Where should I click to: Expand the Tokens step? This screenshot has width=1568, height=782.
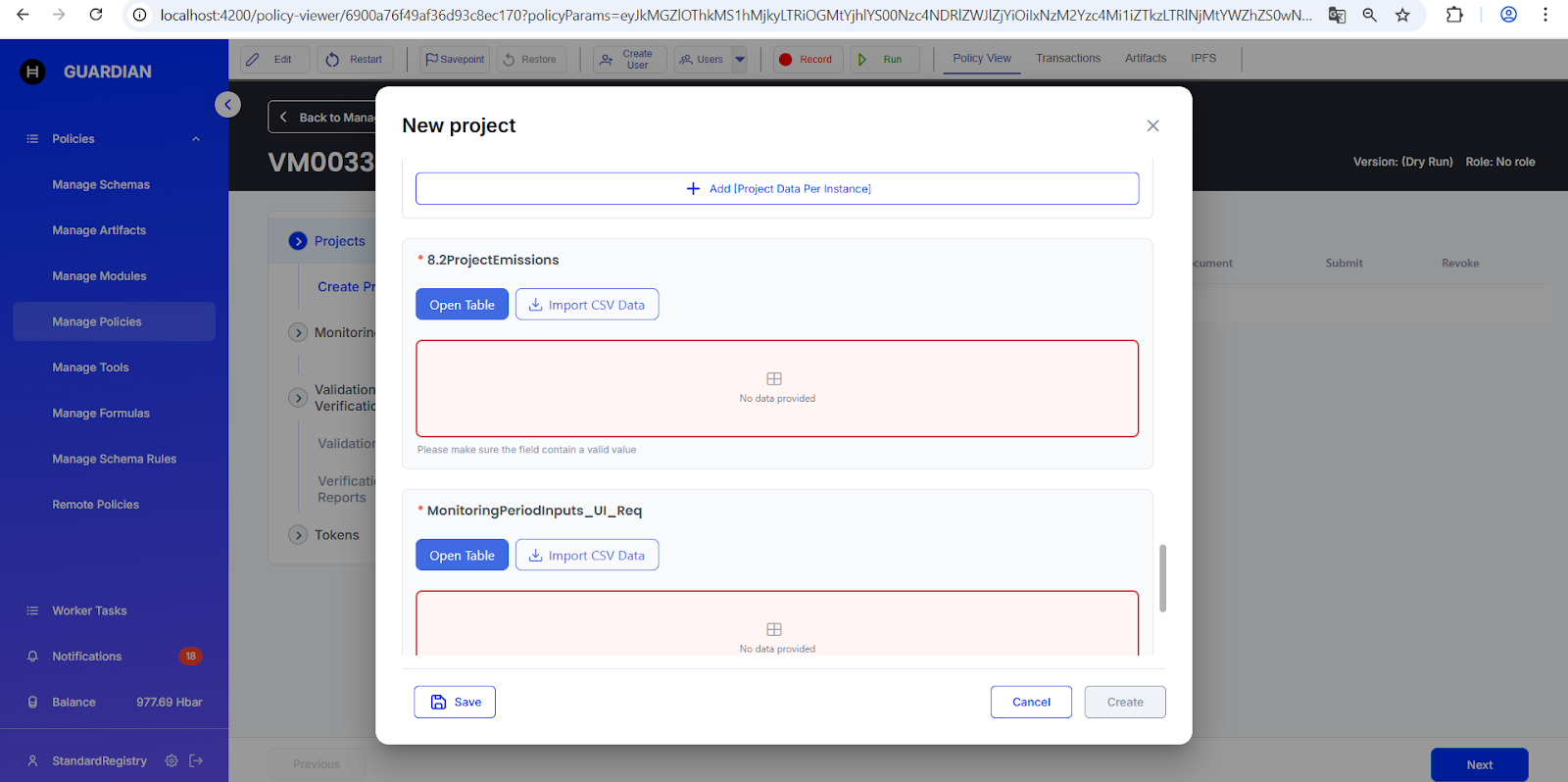tap(299, 535)
